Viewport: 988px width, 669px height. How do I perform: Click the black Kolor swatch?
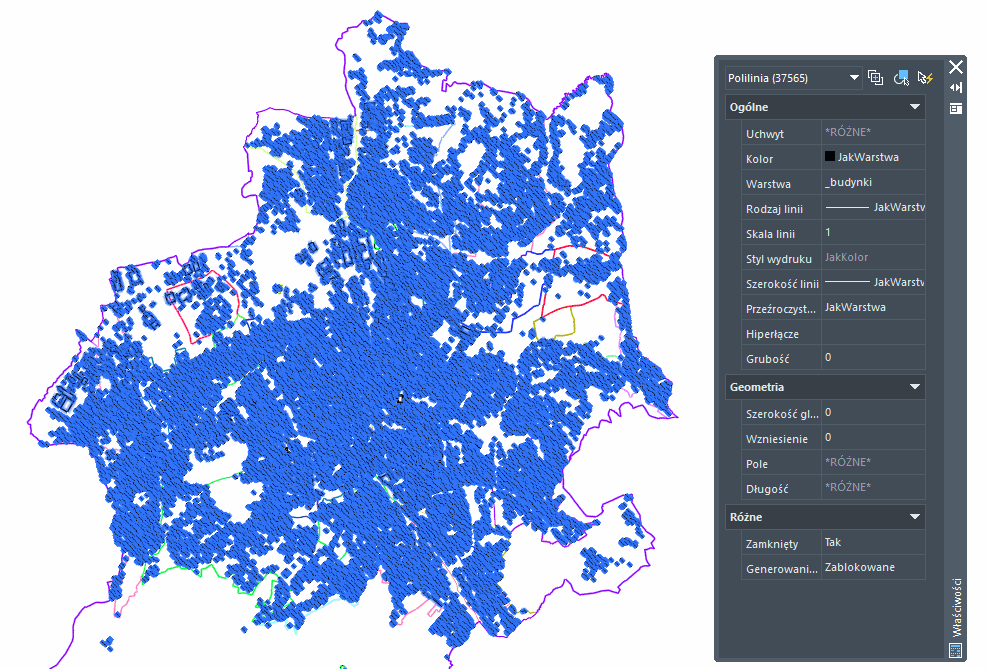[x=830, y=157]
